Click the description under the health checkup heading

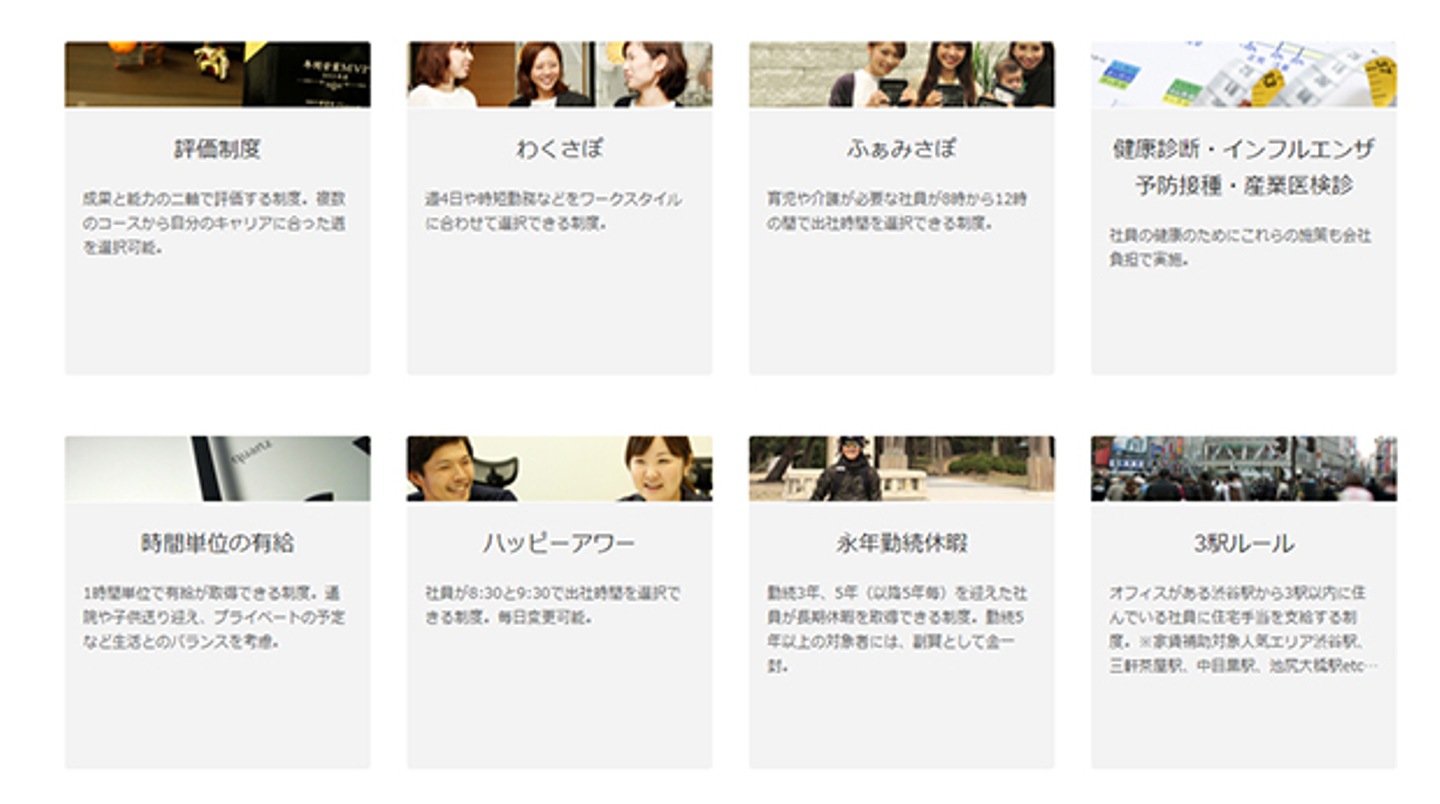pos(1240,247)
